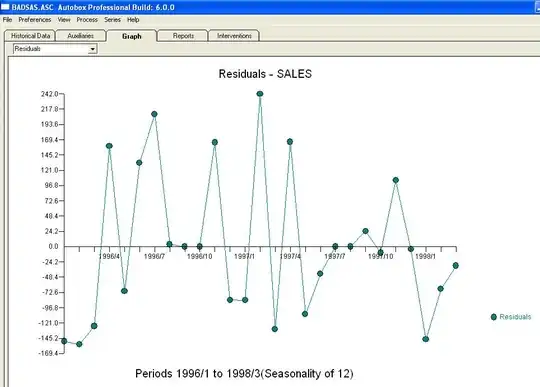
Task: Switch to the Reports tab
Action: [183, 36]
